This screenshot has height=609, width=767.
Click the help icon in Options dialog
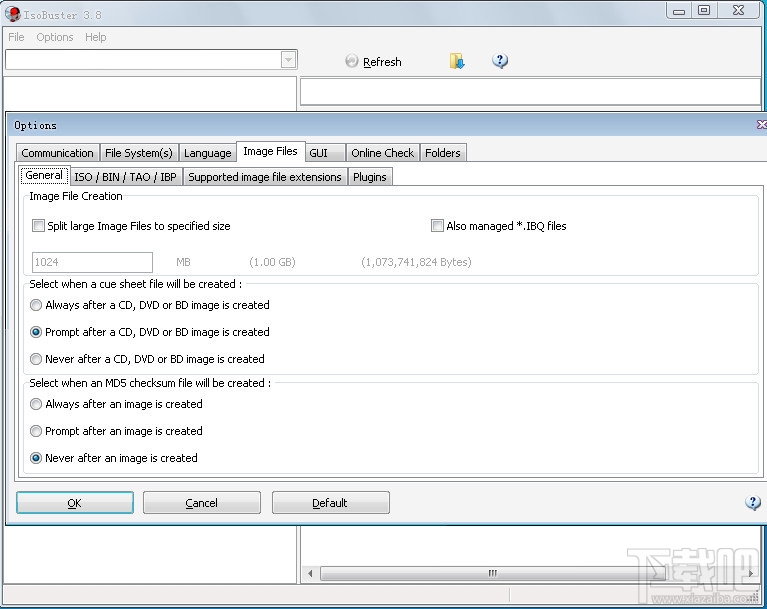[753, 503]
